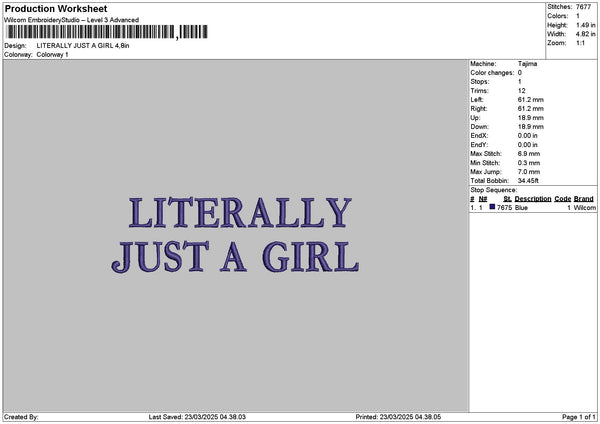600x424 pixels.
Task: Select the 'JUST A GIRL' embroidery line
Action: click(x=235, y=255)
